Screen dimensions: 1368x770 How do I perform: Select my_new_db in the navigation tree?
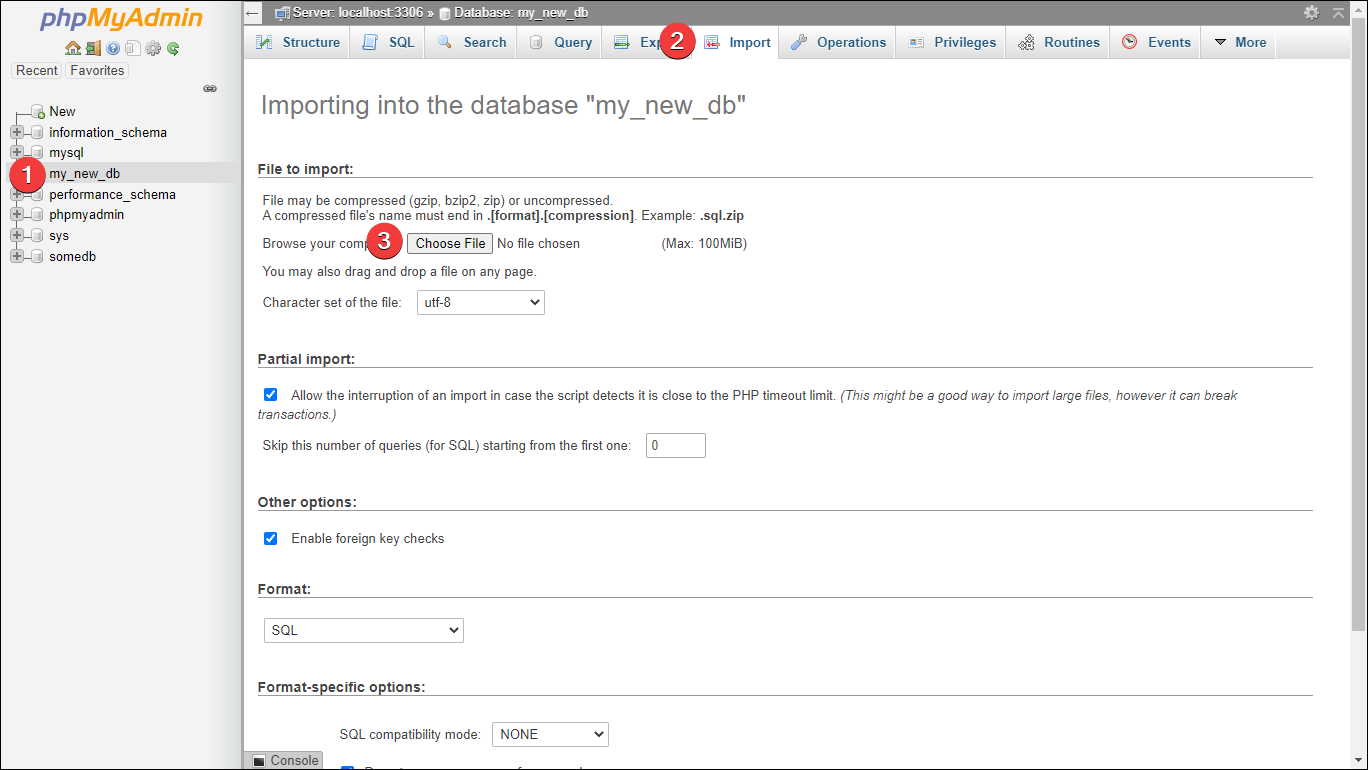[x=84, y=173]
